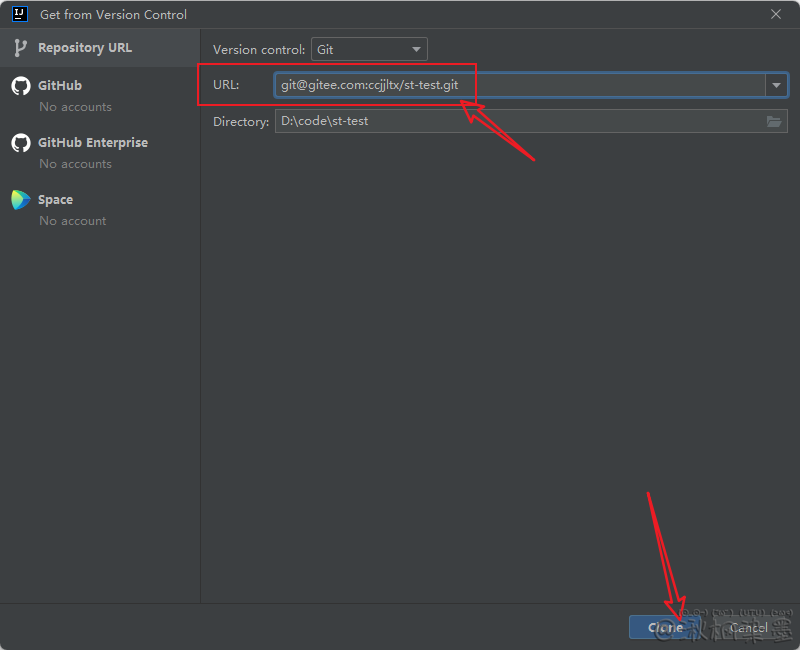Expand the URL history dropdown arrow

click(x=776, y=86)
